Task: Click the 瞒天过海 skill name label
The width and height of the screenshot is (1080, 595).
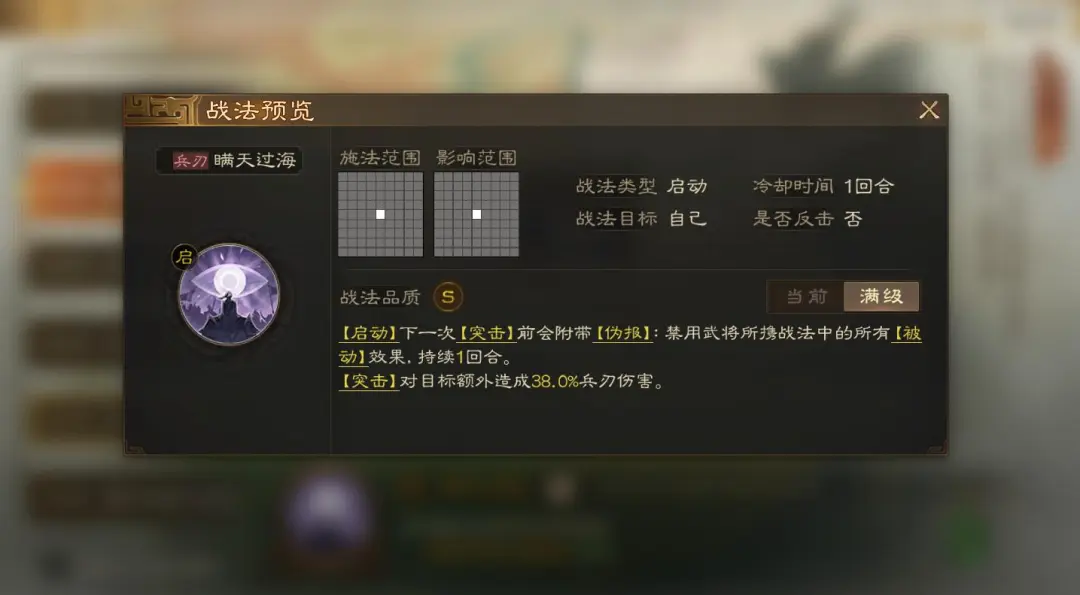Action: 255,160
